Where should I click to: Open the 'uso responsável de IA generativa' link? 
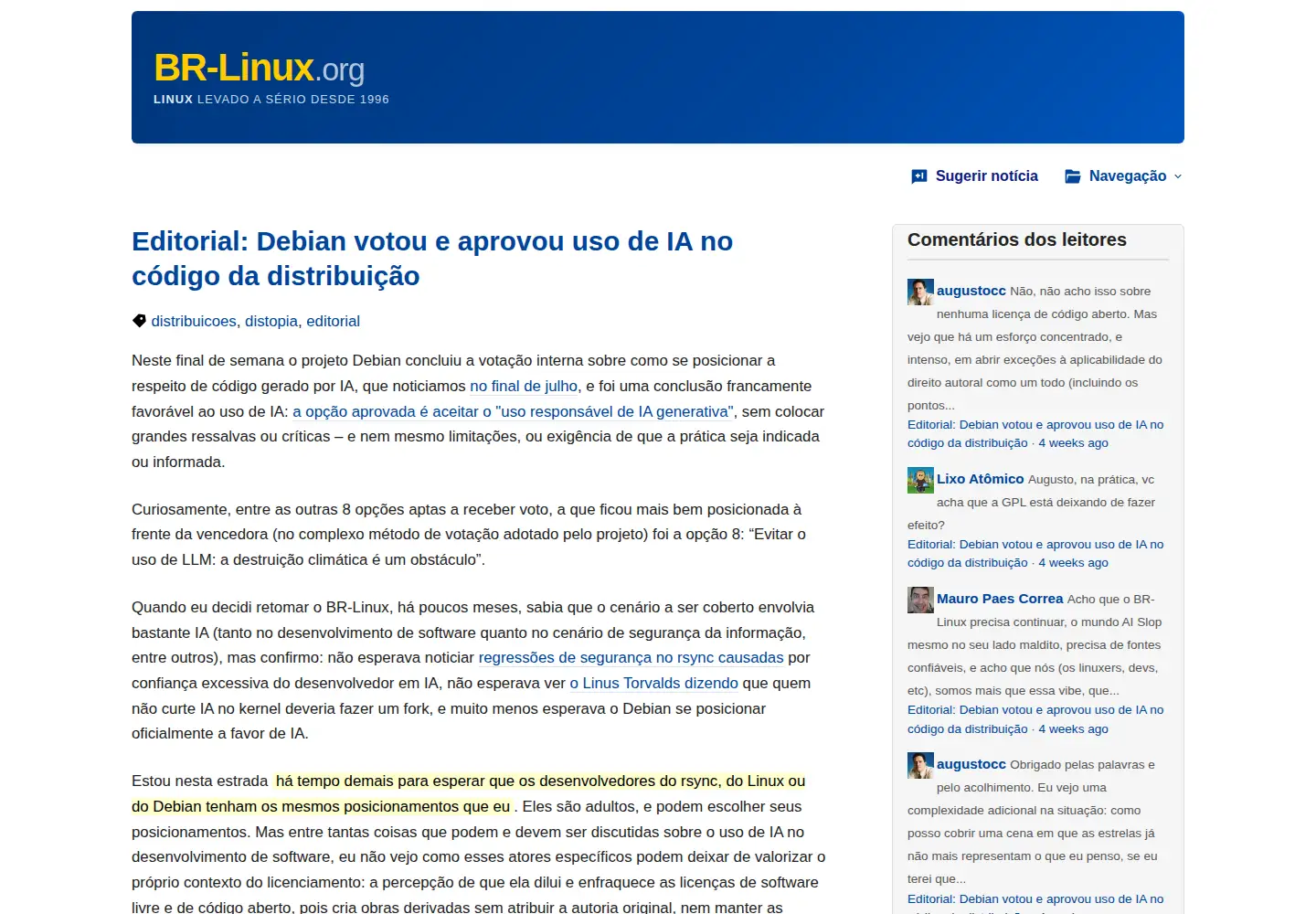click(x=513, y=411)
